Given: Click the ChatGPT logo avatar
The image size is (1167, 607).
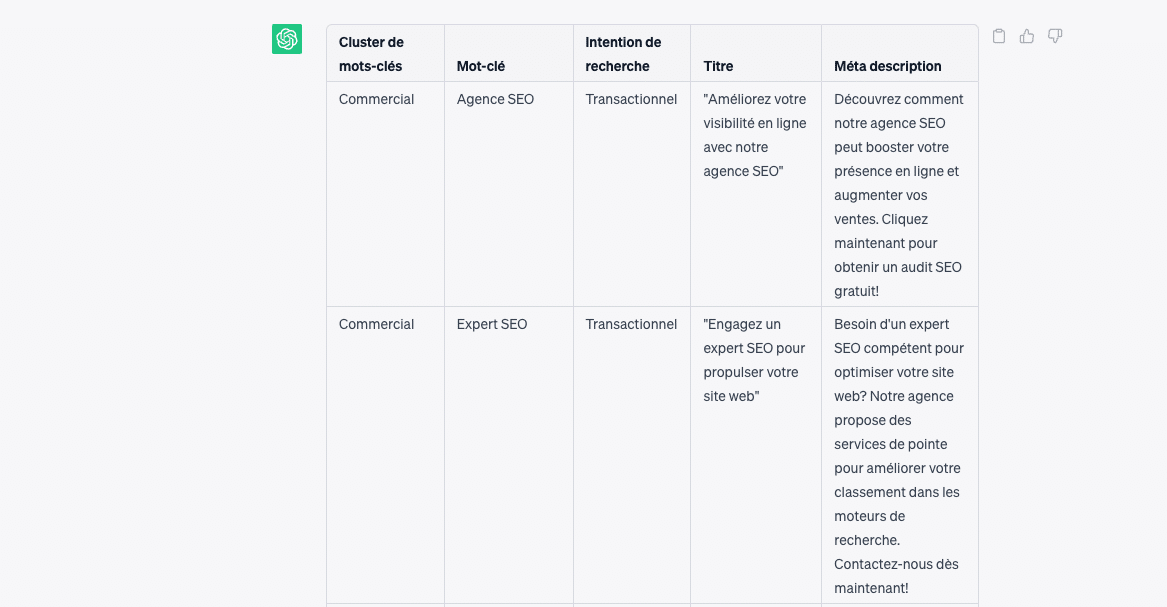Looking at the screenshot, I should coord(287,39).
